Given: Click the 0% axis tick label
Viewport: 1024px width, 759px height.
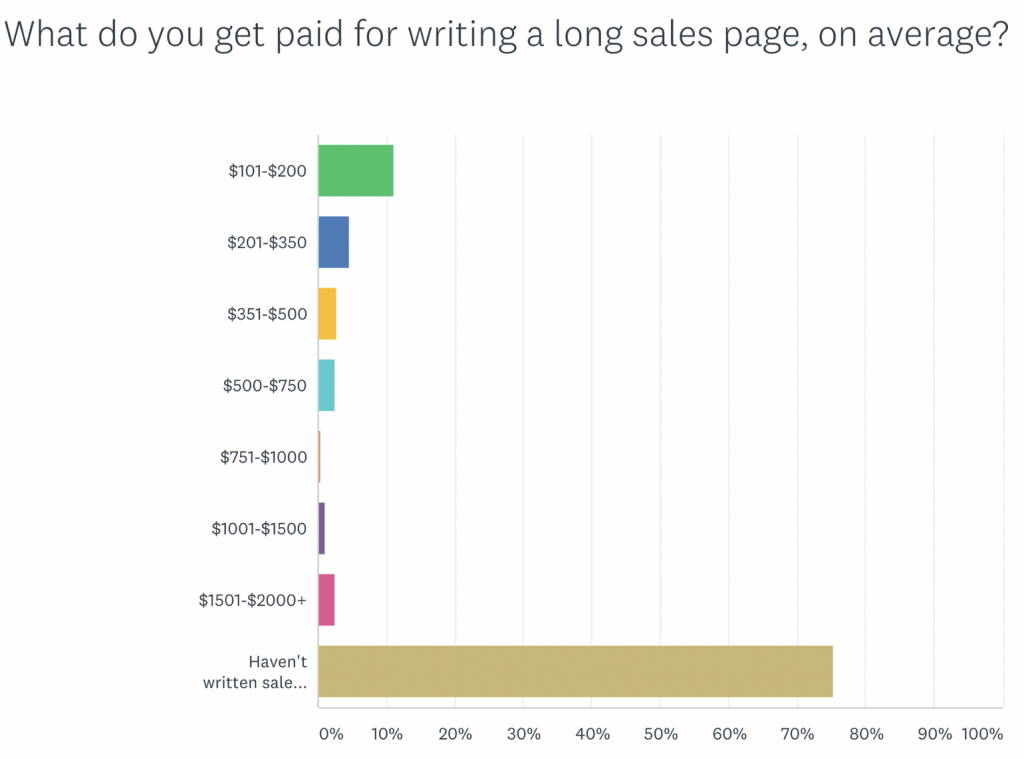Looking at the screenshot, I should 330,734.
